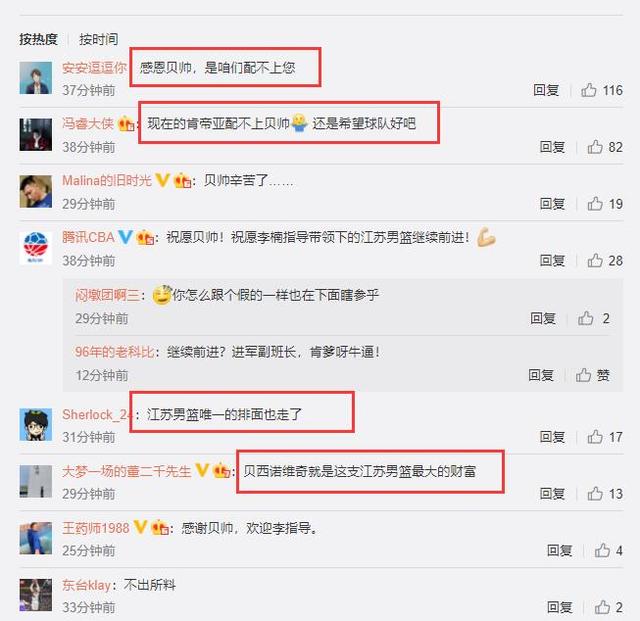Thumbs-up Sherlock_2's comment with 17 likes
The width and height of the screenshot is (640, 621).
(595, 437)
